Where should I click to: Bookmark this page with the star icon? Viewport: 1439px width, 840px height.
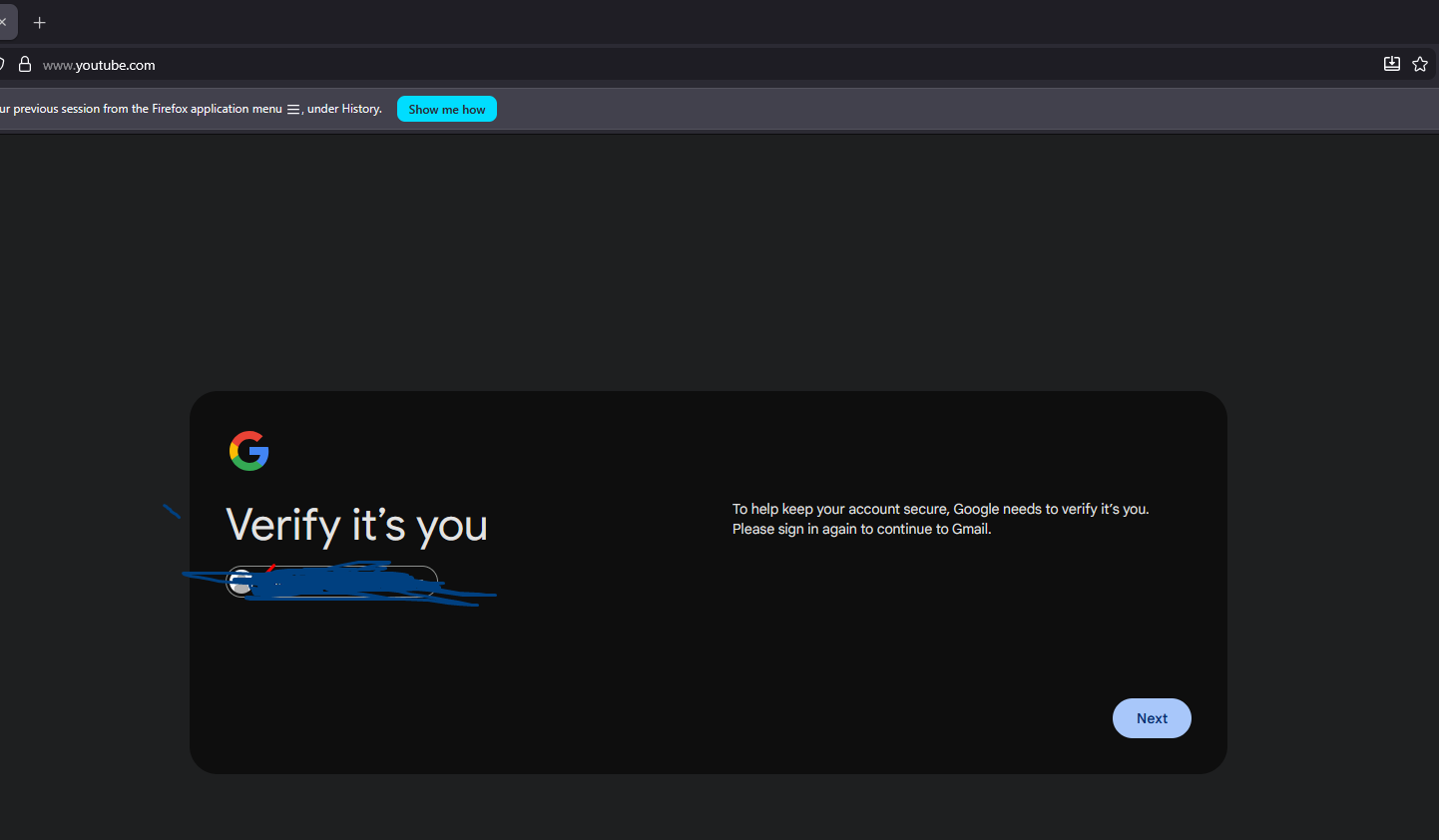click(x=1420, y=64)
